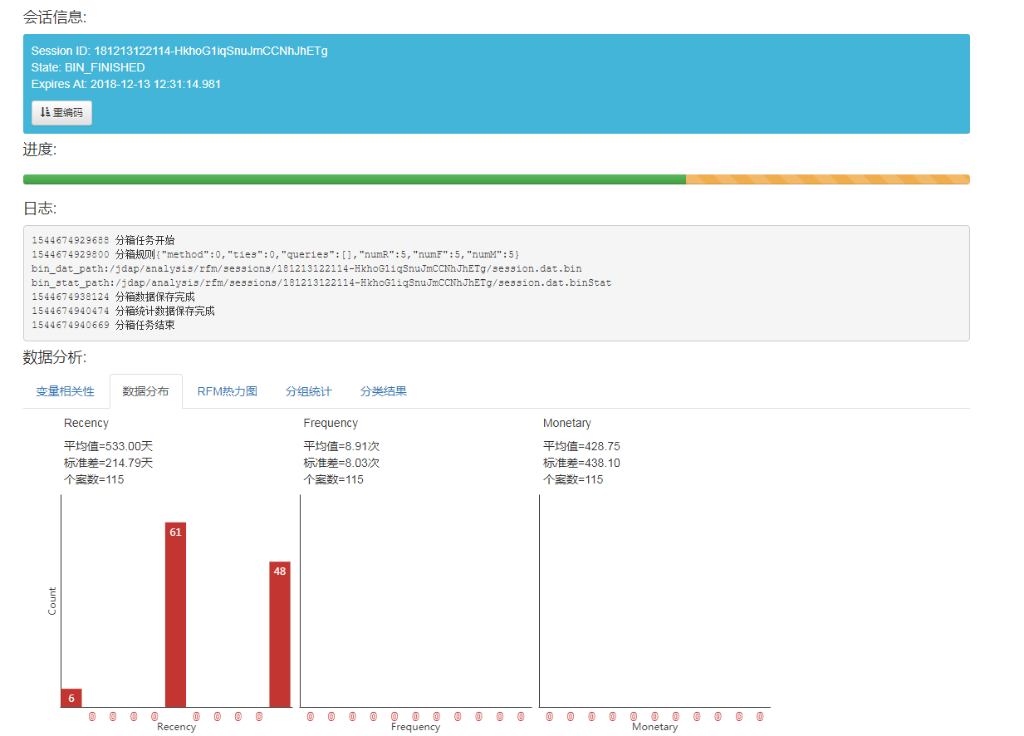Open the RFM热力图 tab
Screen dimensions: 1024x736
click(227, 391)
